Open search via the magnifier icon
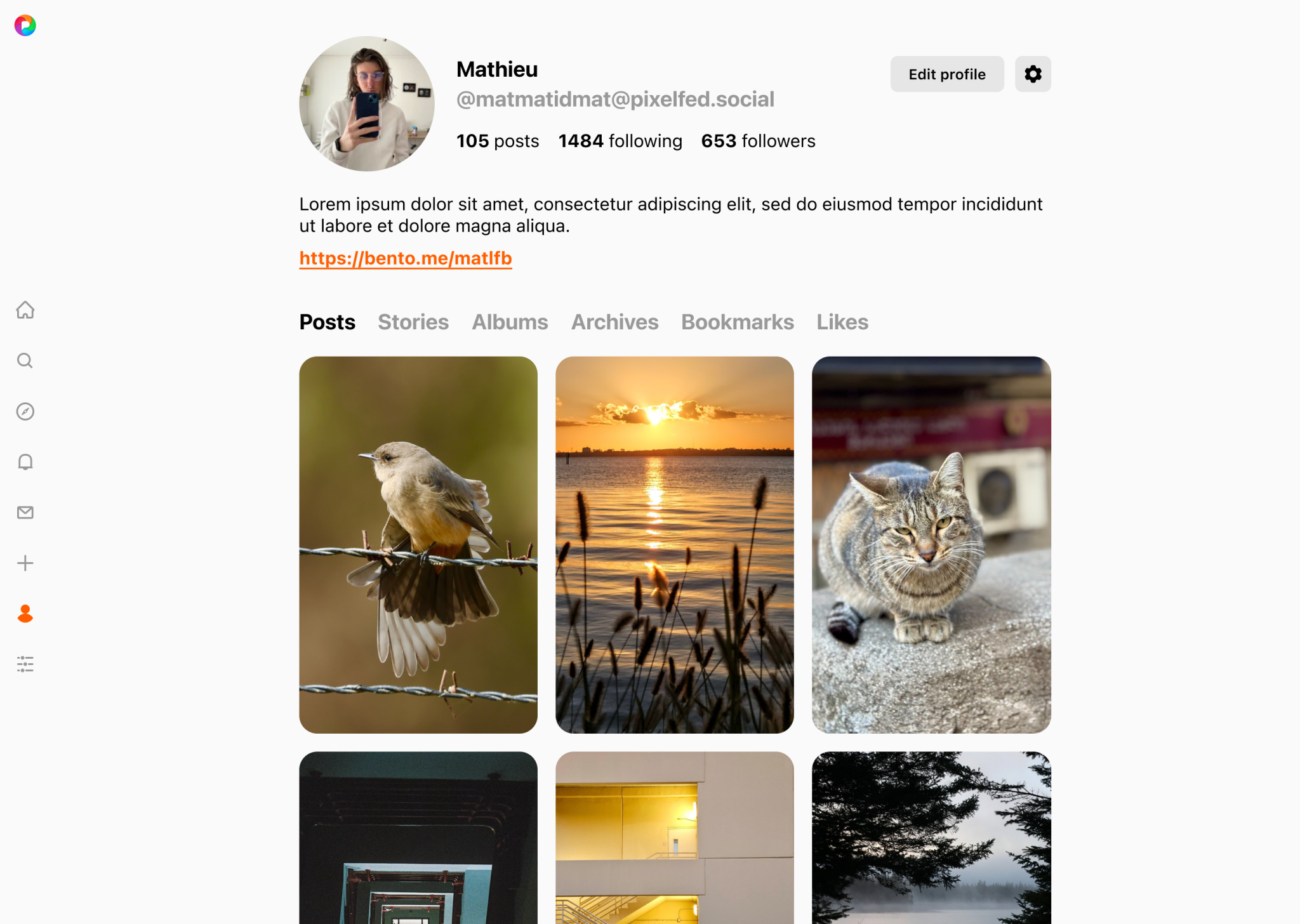The width and height of the screenshot is (1300, 924). [25, 360]
